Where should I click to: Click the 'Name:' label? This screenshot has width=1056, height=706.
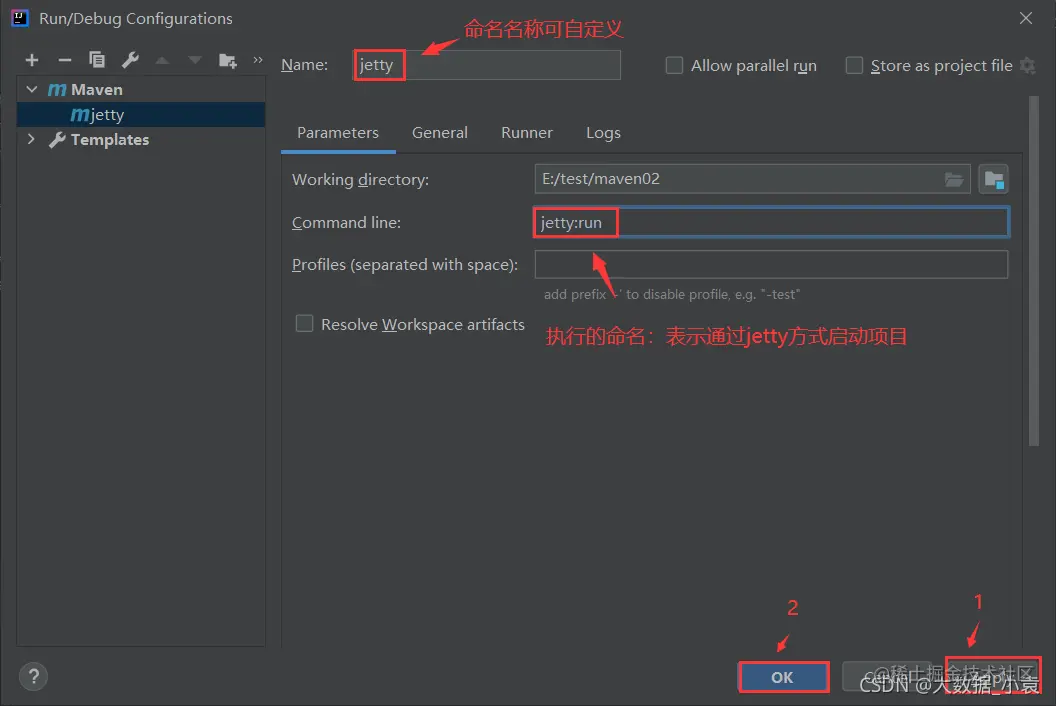304,65
